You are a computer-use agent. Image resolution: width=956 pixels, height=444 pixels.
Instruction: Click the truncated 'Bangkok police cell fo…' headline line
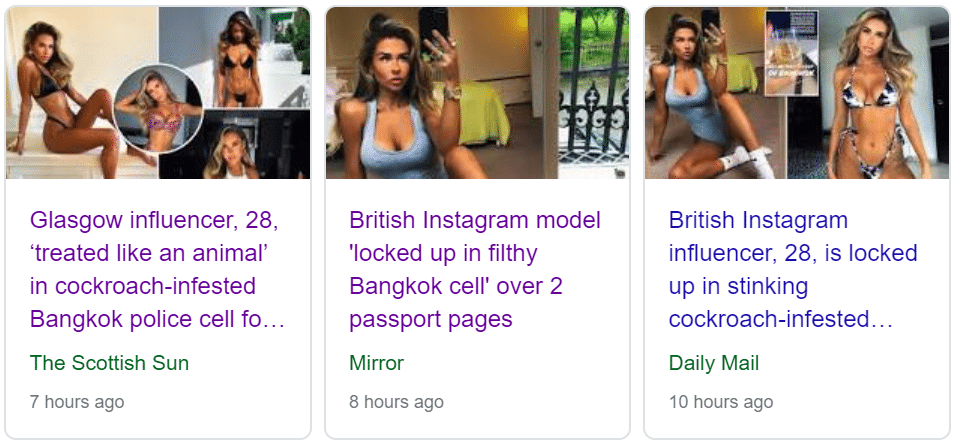point(157,319)
